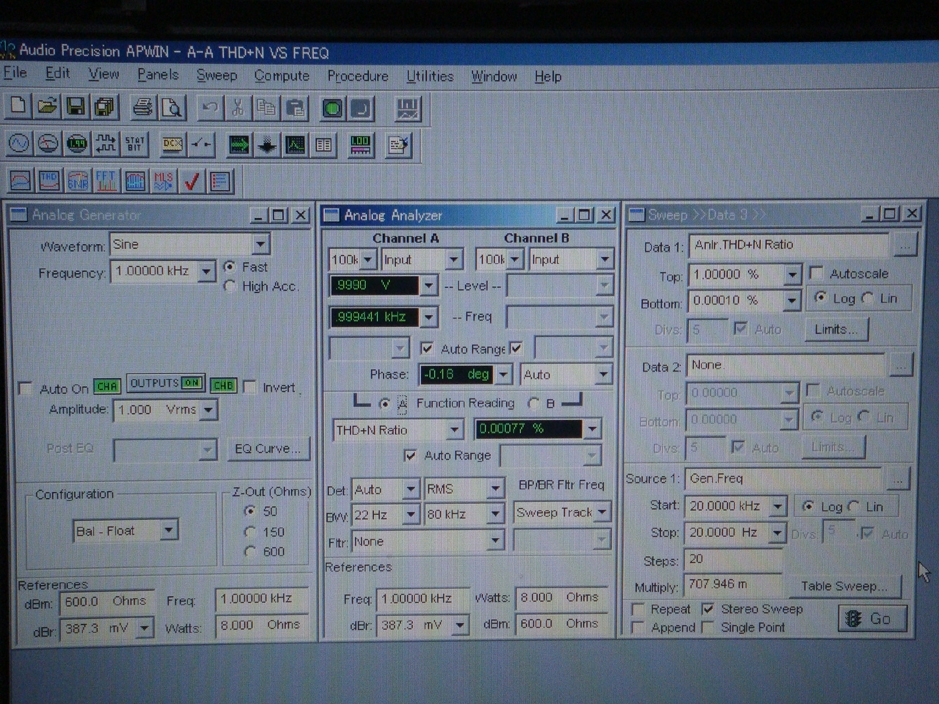Open the Switcher panel icon

202,144
